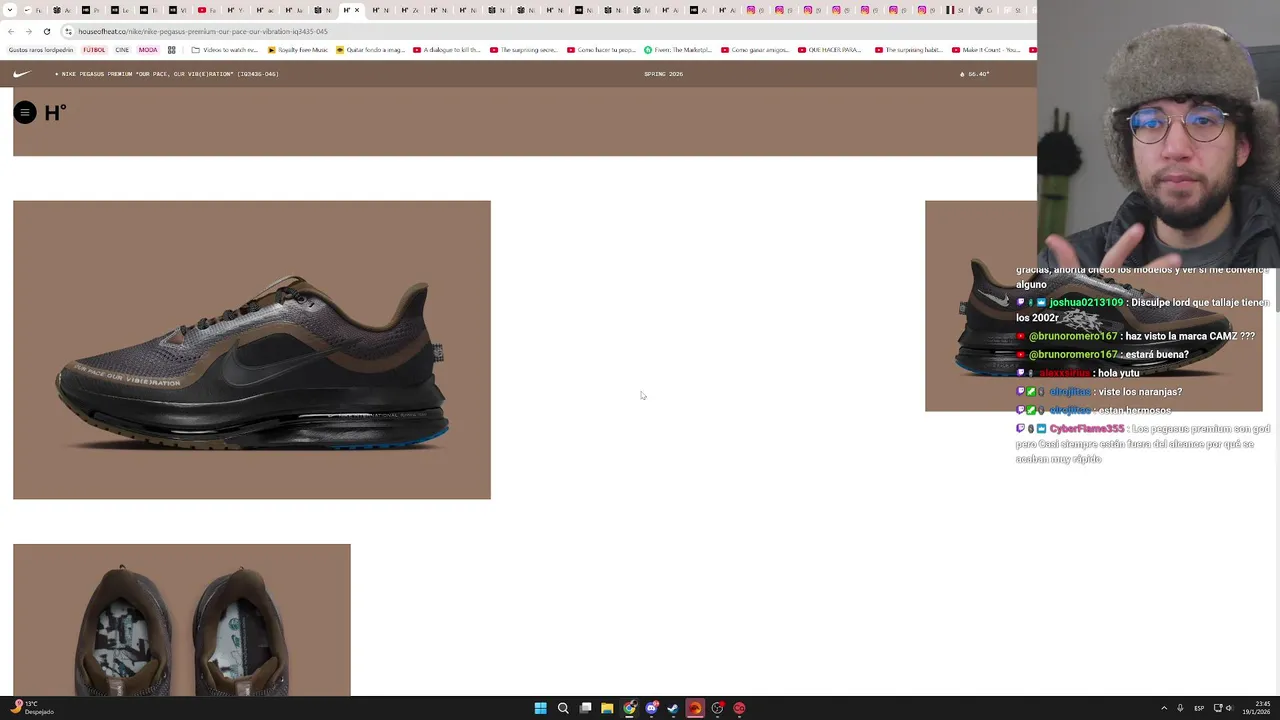Screen dimensions: 1280x720
Task: Open Discord from taskbar
Action: coord(651,708)
